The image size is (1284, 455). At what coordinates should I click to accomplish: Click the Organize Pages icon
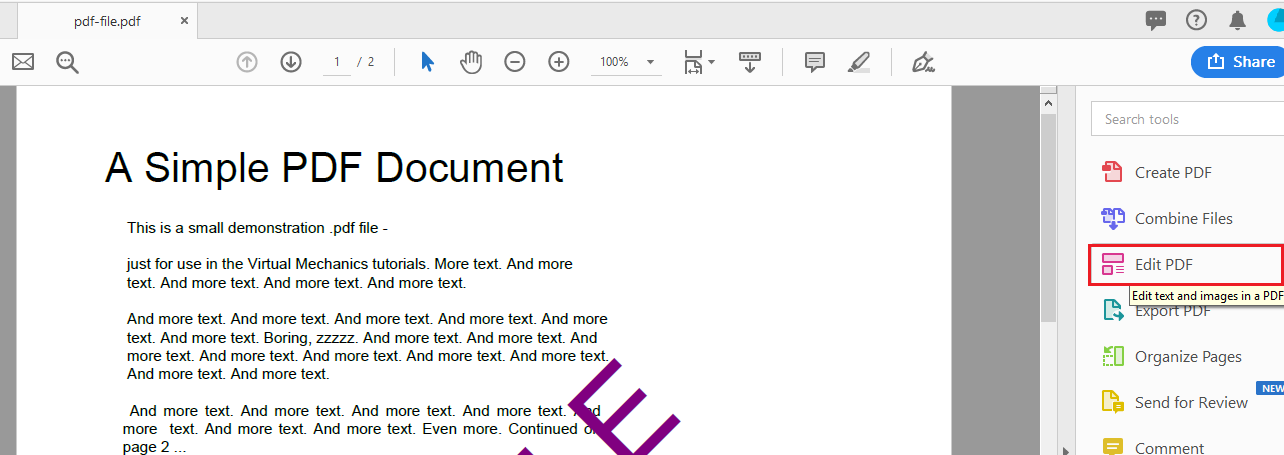point(1113,356)
